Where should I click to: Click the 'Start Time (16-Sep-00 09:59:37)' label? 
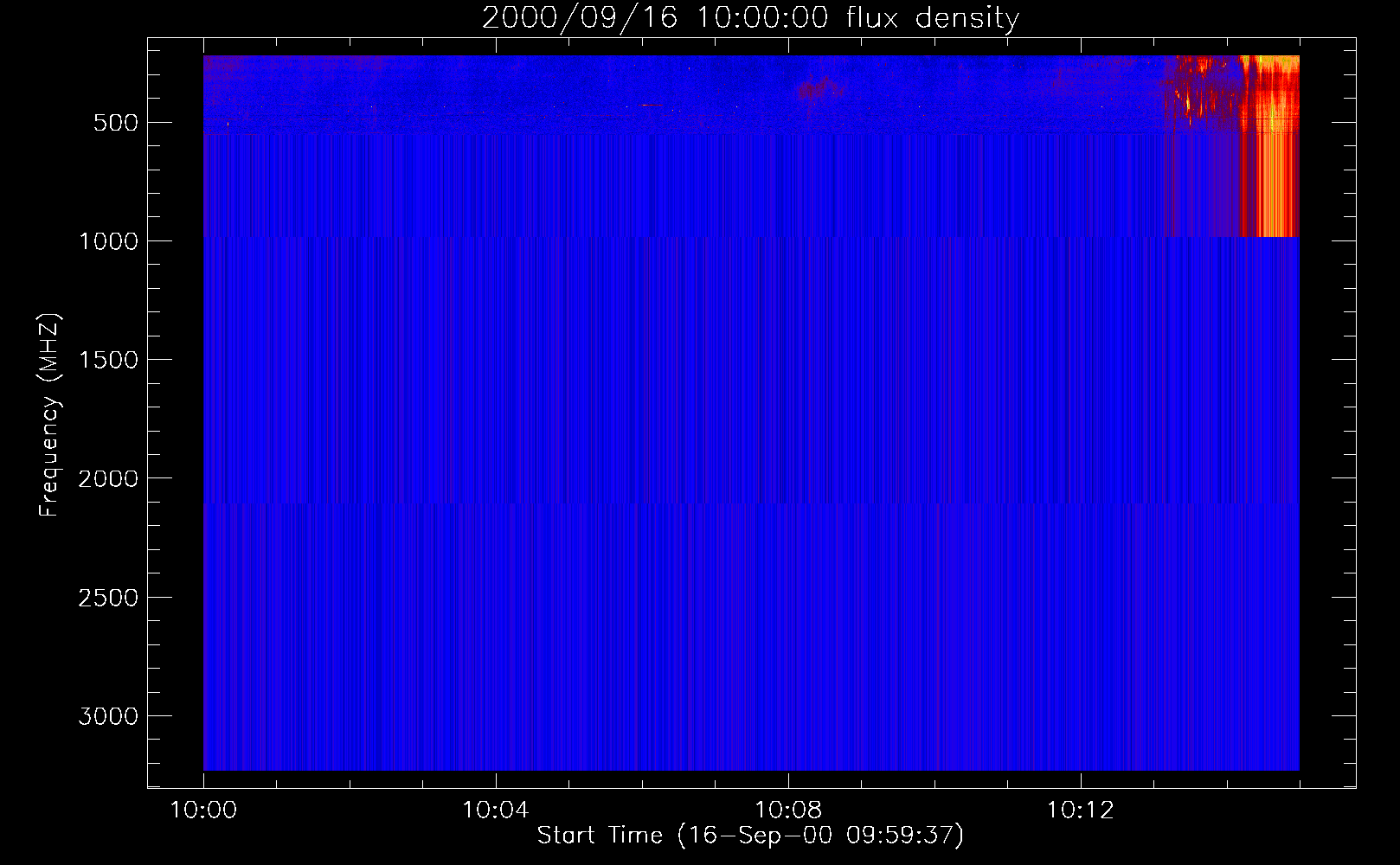(x=750, y=836)
